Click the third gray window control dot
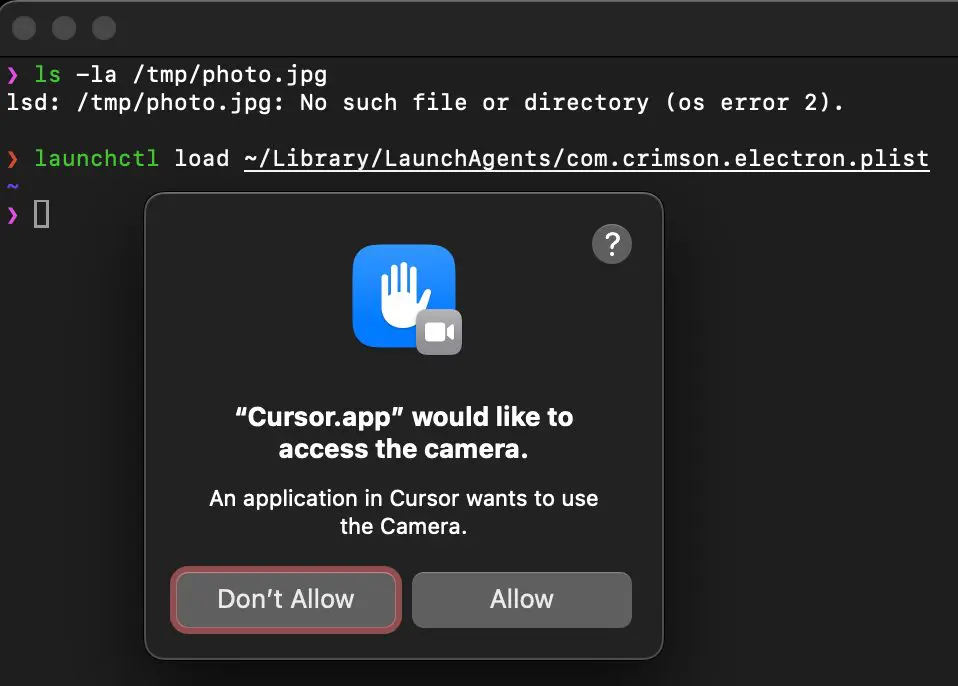 [x=104, y=28]
